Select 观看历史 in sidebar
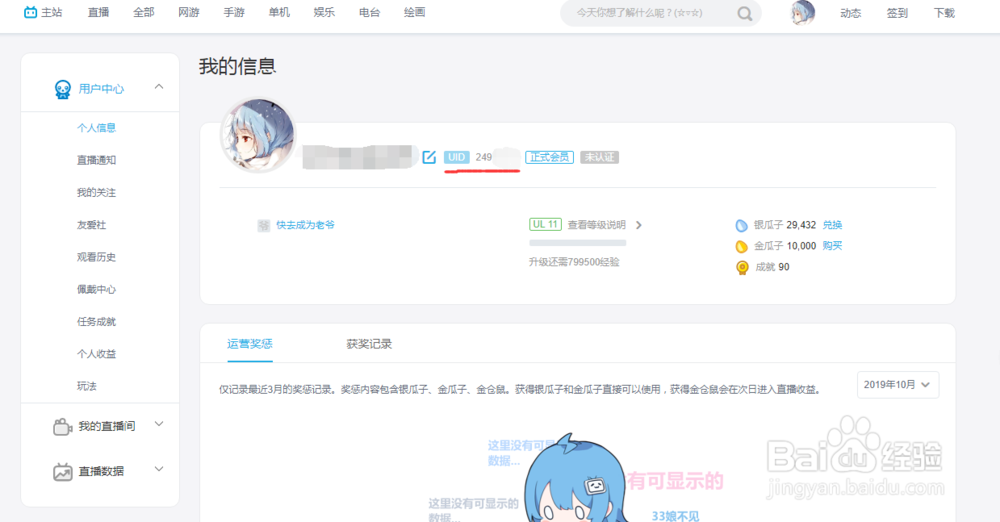 pyautogui.click(x=96, y=257)
